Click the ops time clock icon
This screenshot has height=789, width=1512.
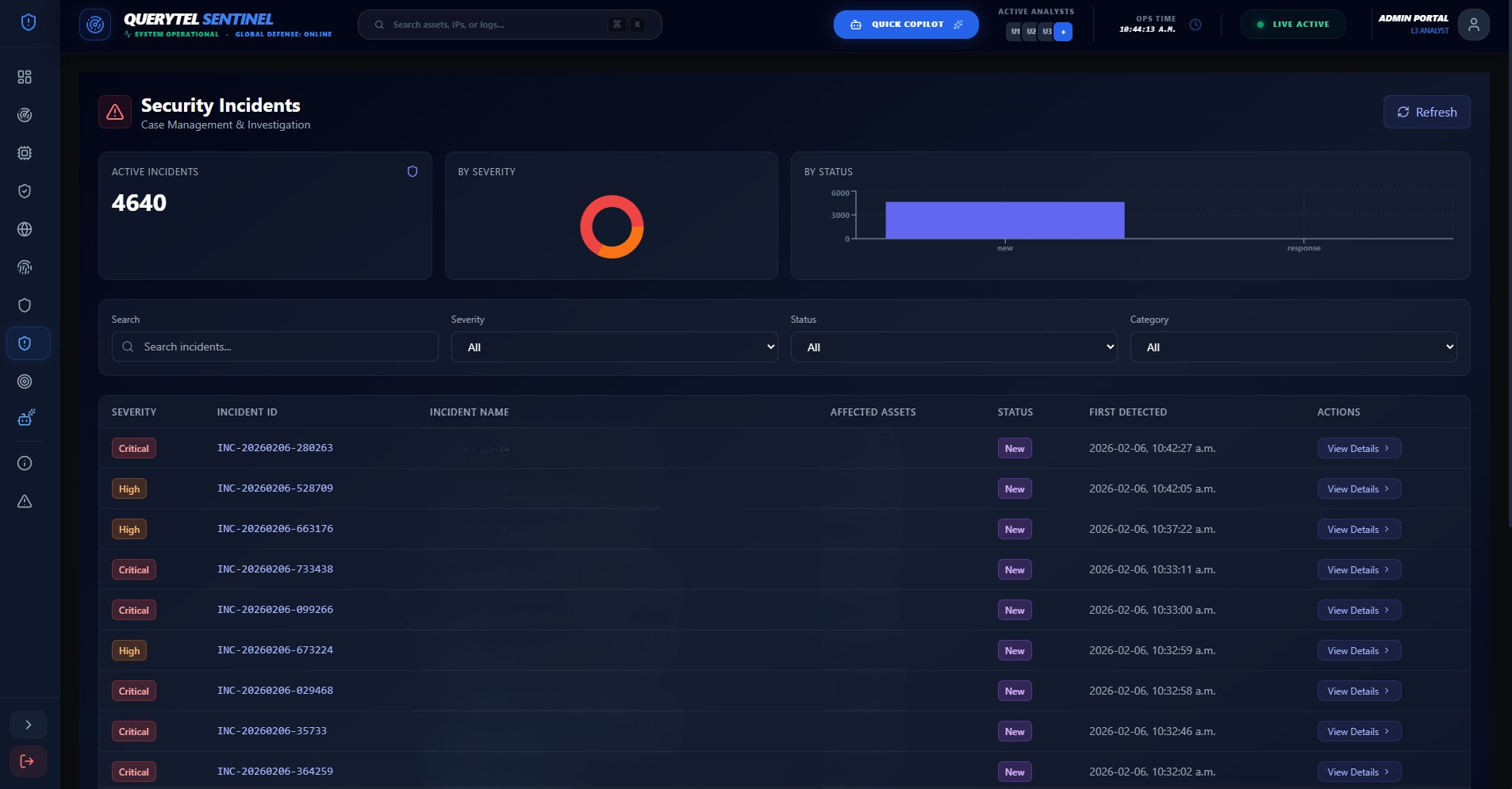click(x=1195, y=25)
